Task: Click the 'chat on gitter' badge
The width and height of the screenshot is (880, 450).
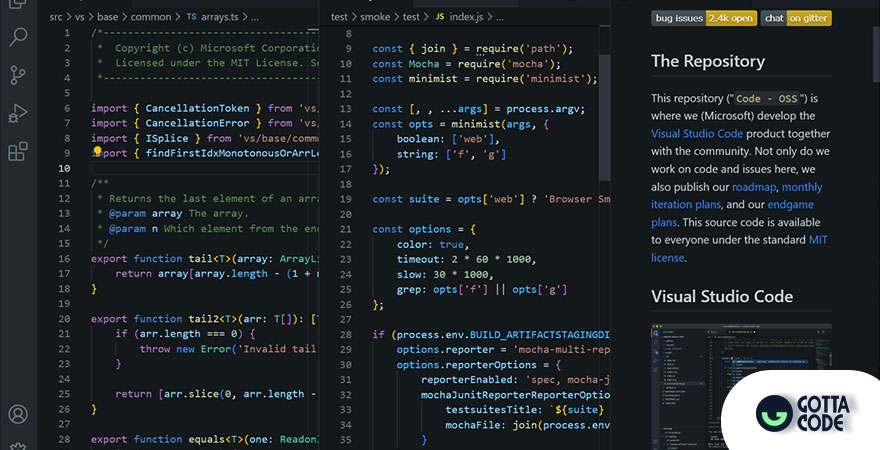Action: pyautogui.click(x=796, y=19)
